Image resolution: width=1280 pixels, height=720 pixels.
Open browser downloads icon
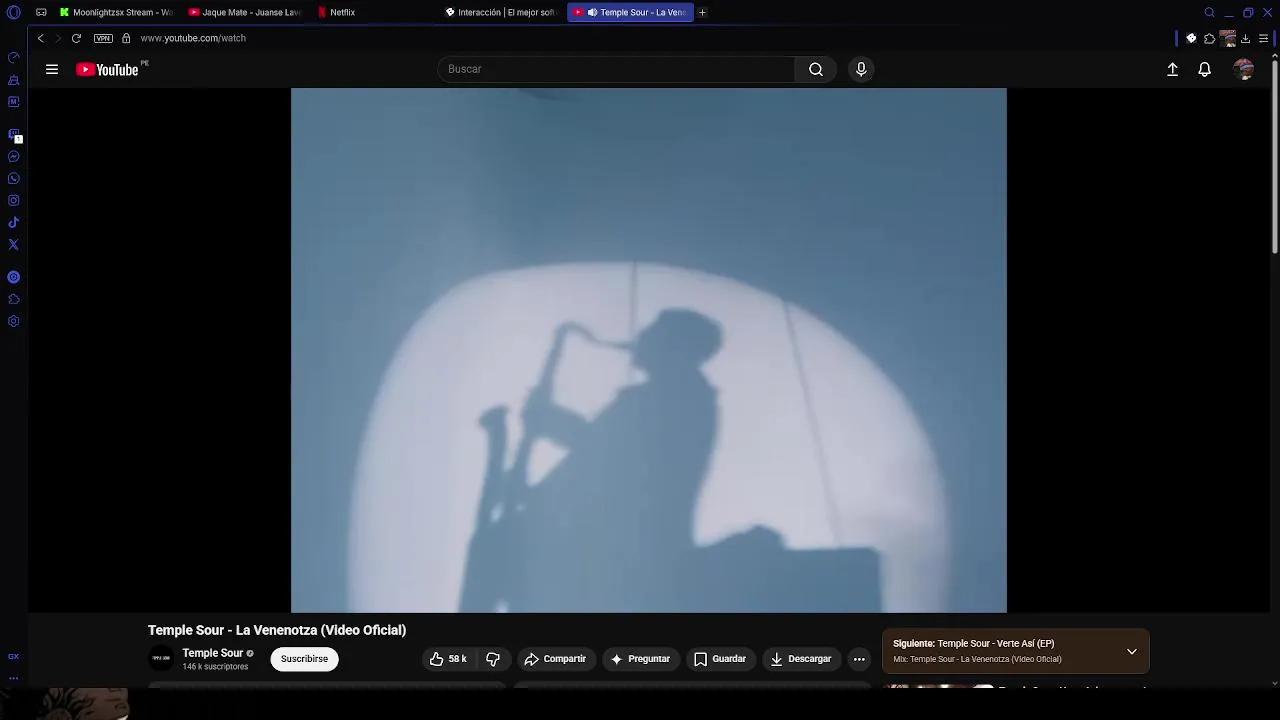point(1245,39)
